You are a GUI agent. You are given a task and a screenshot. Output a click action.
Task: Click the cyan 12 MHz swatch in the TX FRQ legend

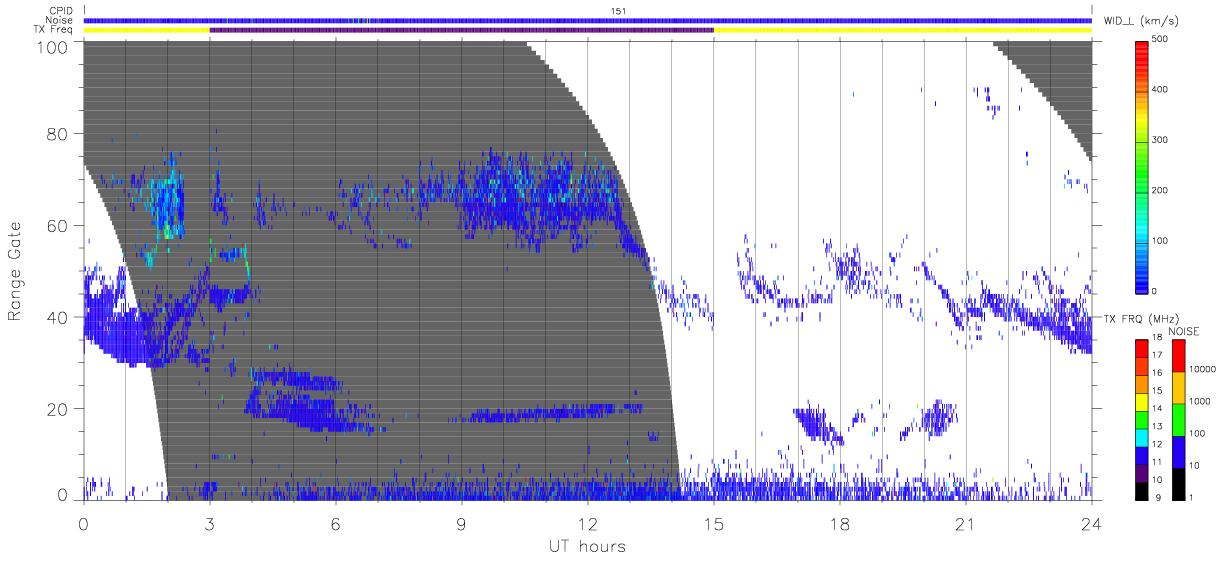click(x=1142, y=436)
